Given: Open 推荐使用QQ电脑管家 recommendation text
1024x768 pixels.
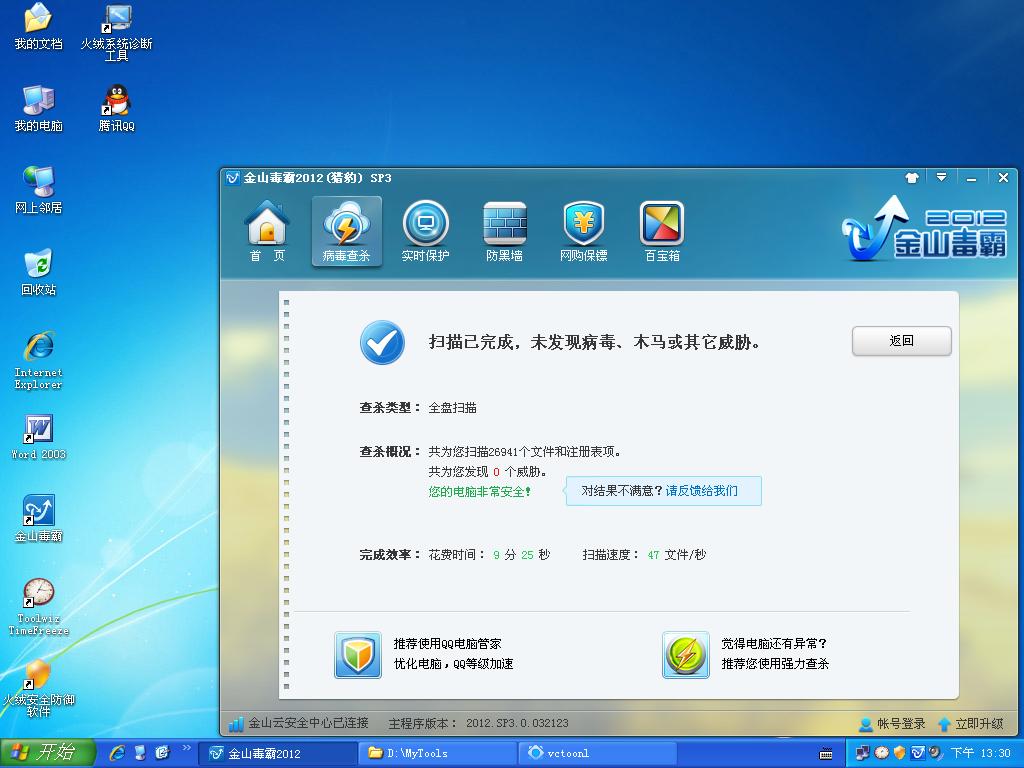Looking at the screenshot, I should point(447,644).
